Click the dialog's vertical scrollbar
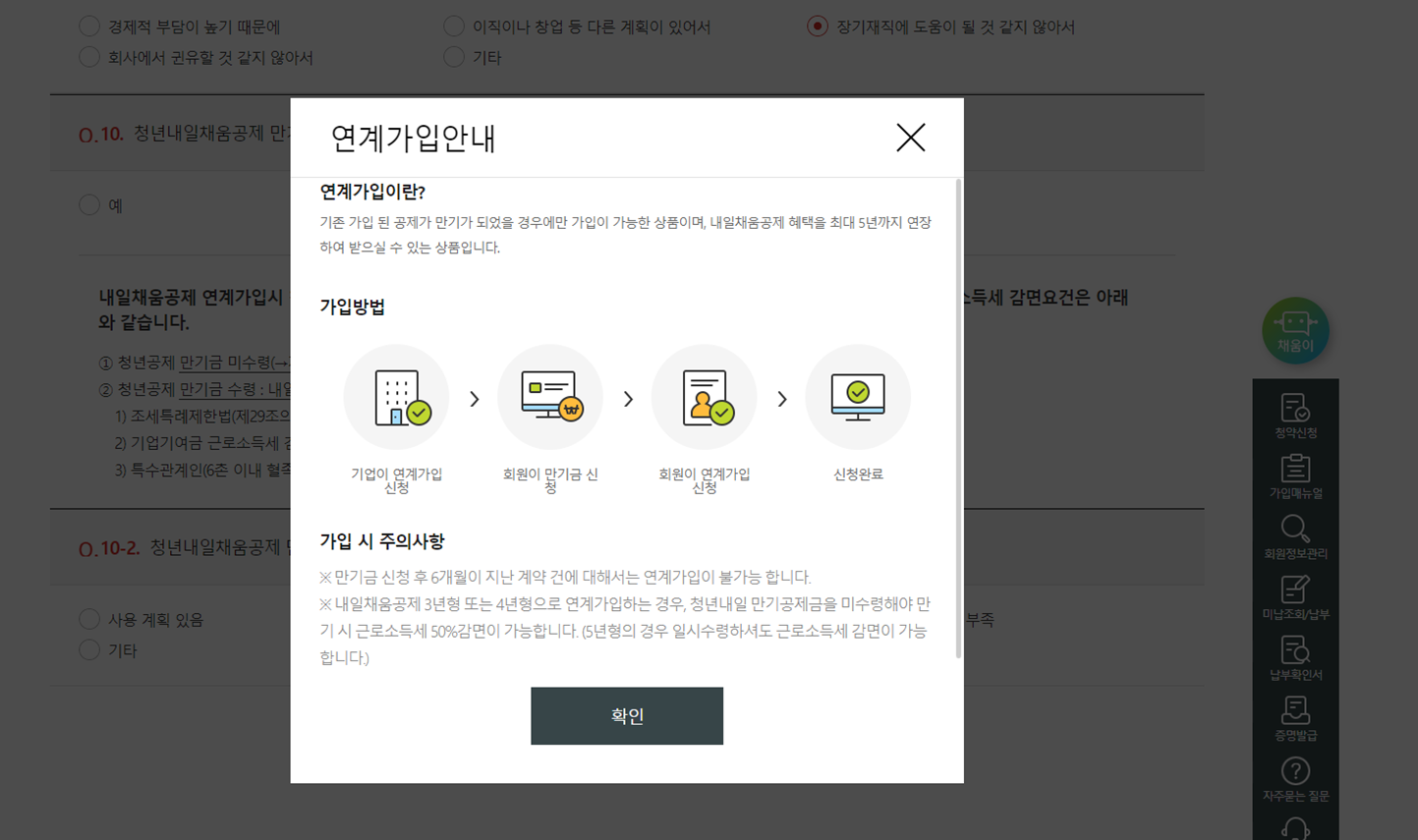 click(x=958, y=419)
